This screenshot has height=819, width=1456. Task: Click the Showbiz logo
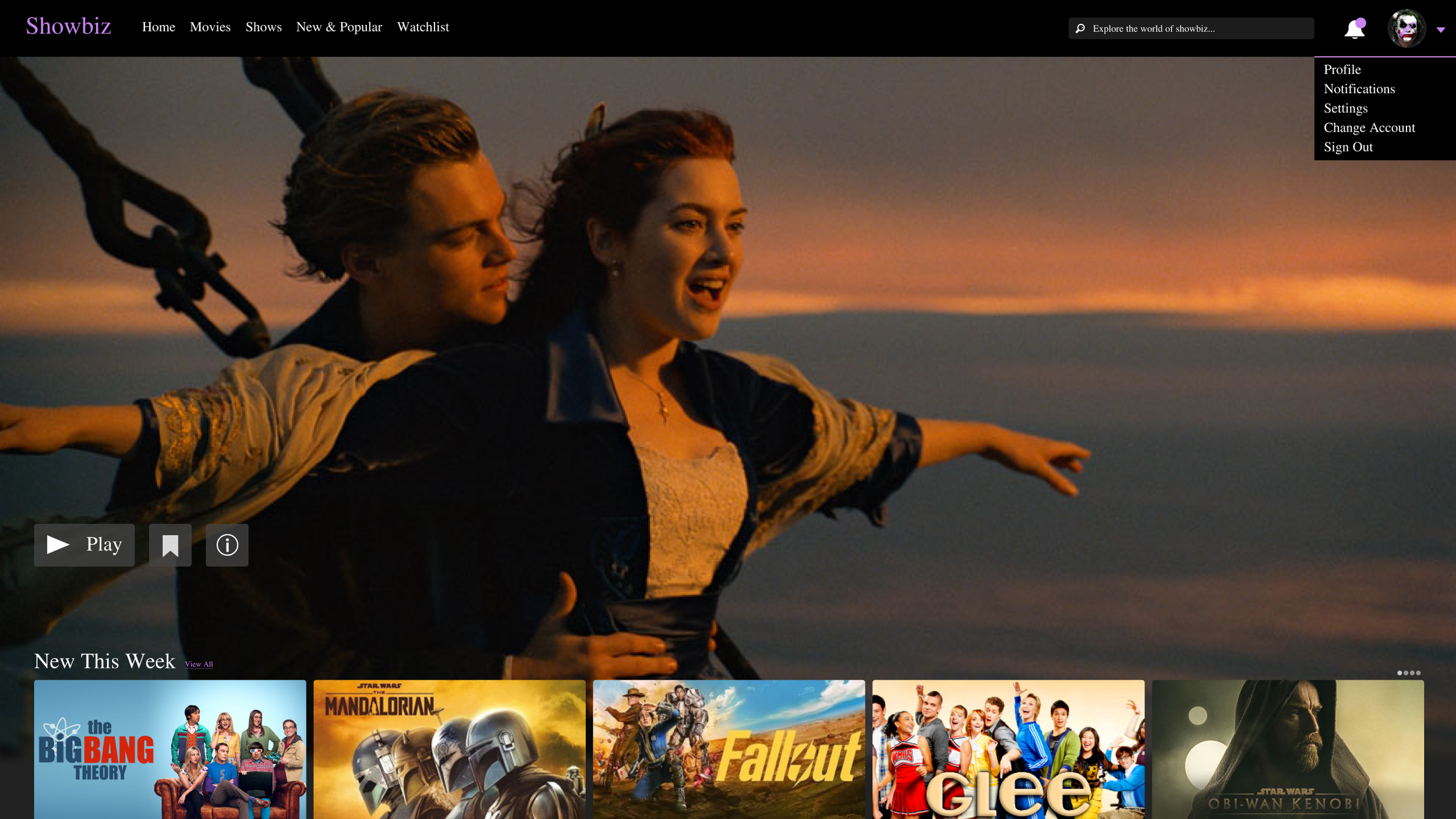tap(68, 26)
